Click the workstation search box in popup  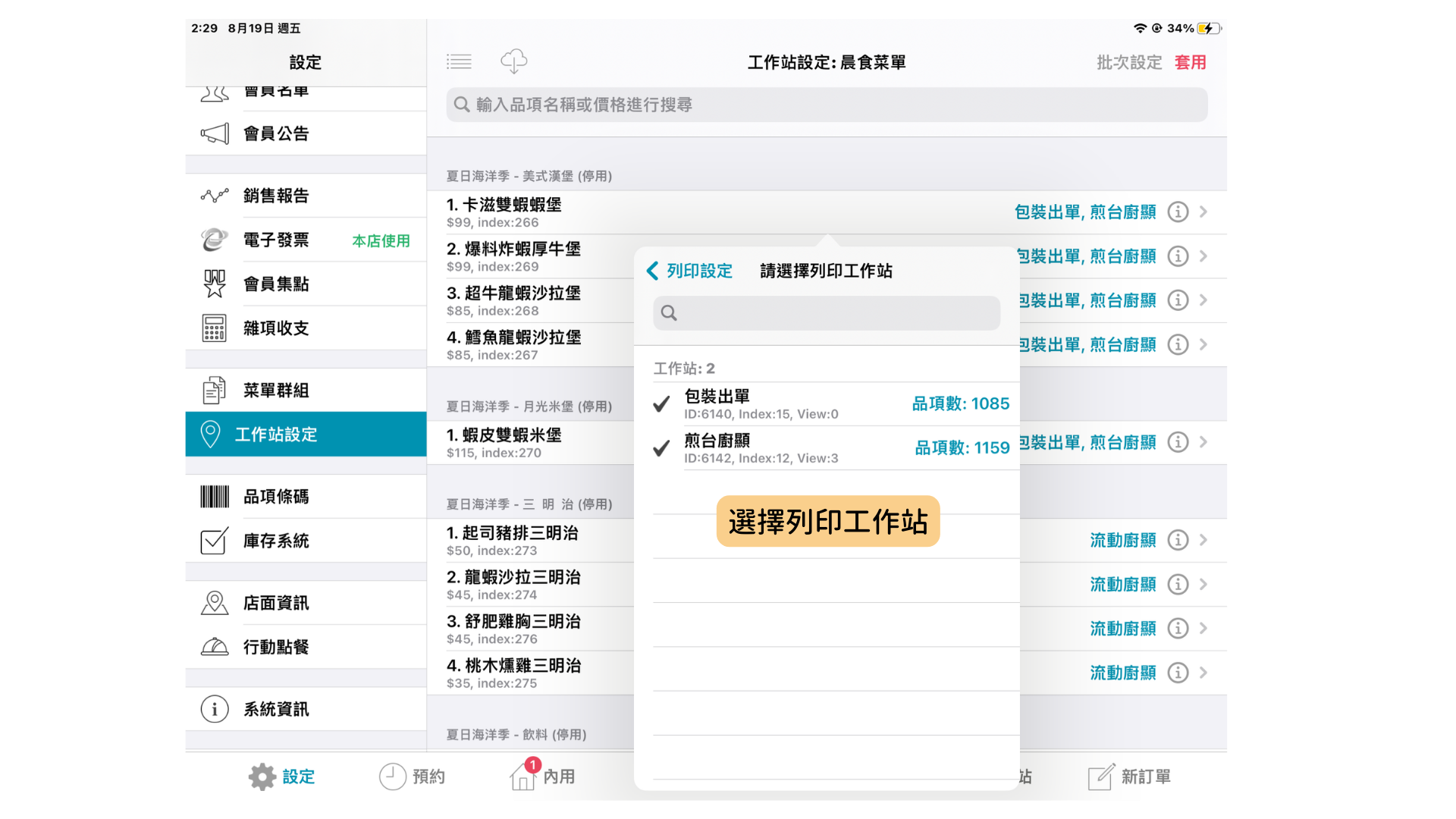(827, 312)
